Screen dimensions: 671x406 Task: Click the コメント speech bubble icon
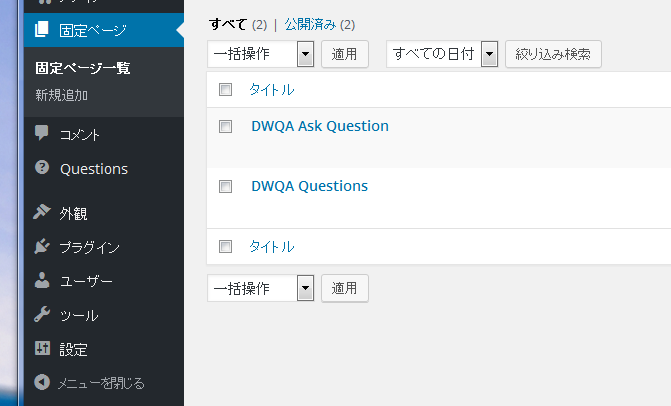pyautogui.click(x=42, y=133)
